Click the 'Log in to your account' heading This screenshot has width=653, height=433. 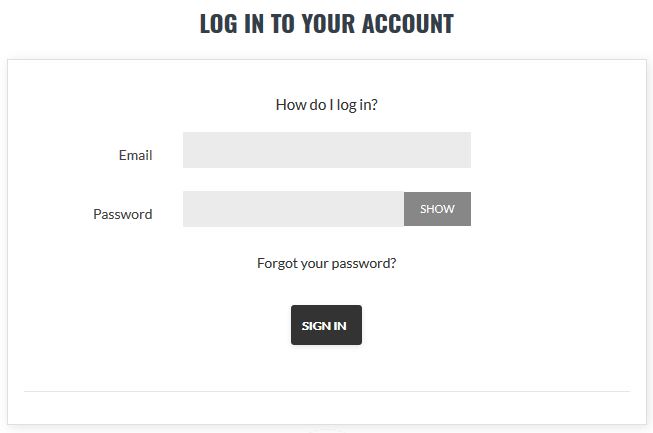coord(326,24)
